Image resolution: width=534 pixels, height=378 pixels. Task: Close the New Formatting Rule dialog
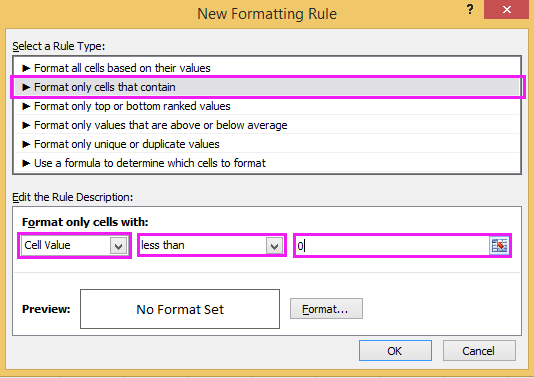[506, 10]
